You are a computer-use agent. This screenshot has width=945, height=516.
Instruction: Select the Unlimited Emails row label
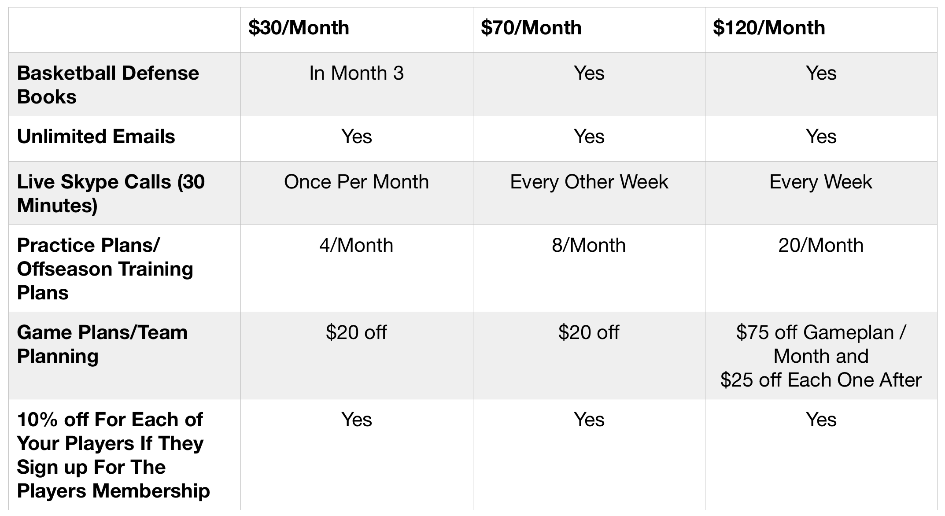coord(96,137)
